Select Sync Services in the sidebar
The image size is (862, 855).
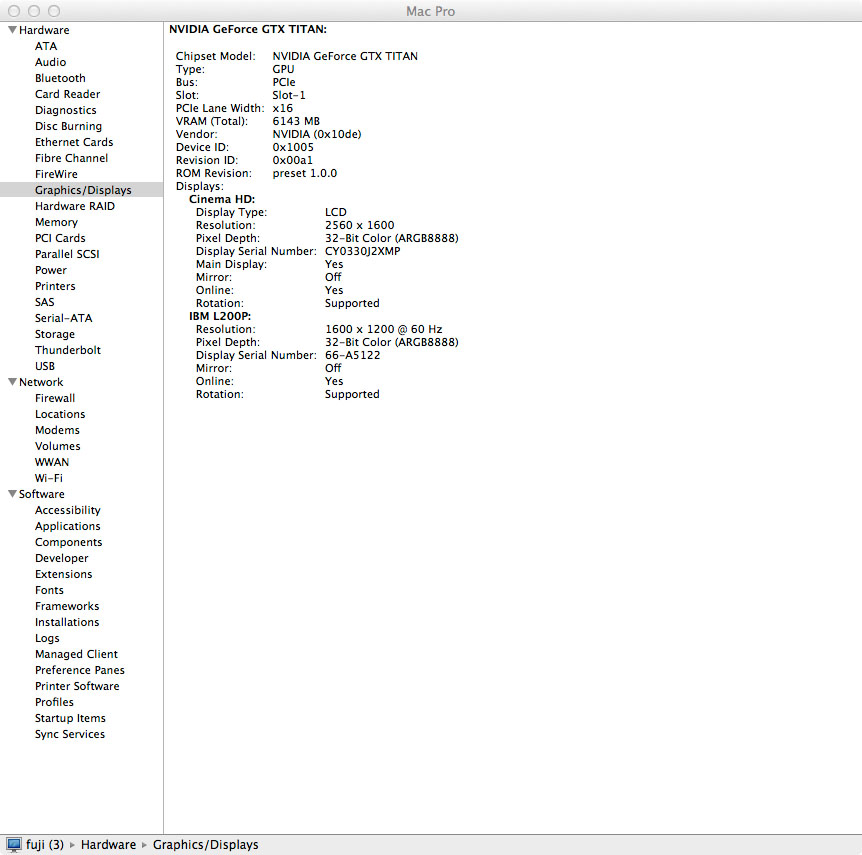point(69,733)
